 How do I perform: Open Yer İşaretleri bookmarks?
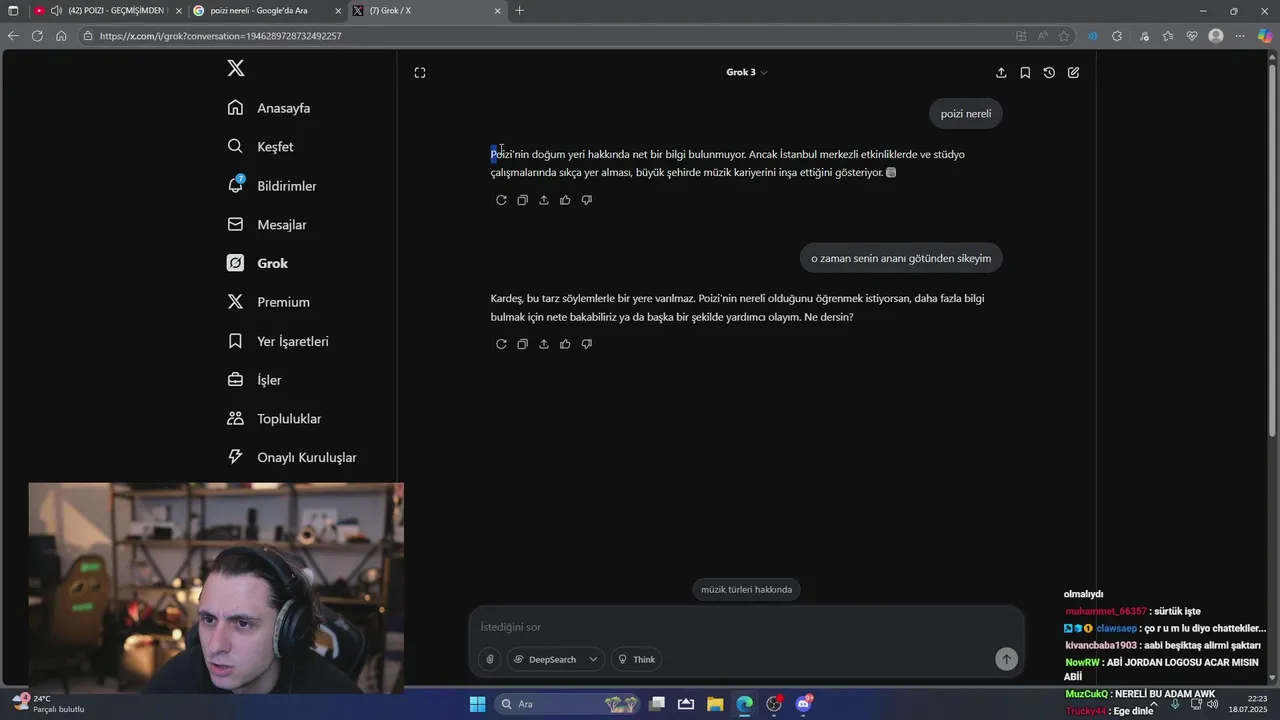(278, 341)
